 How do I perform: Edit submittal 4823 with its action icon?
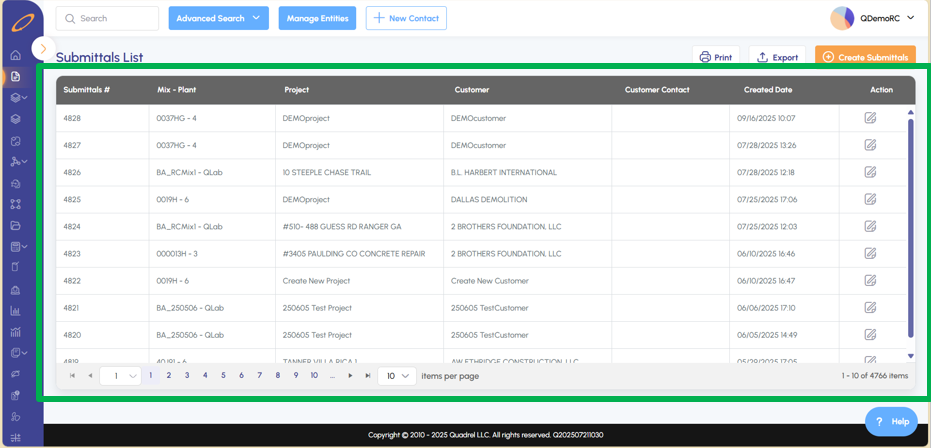(870, 253)
